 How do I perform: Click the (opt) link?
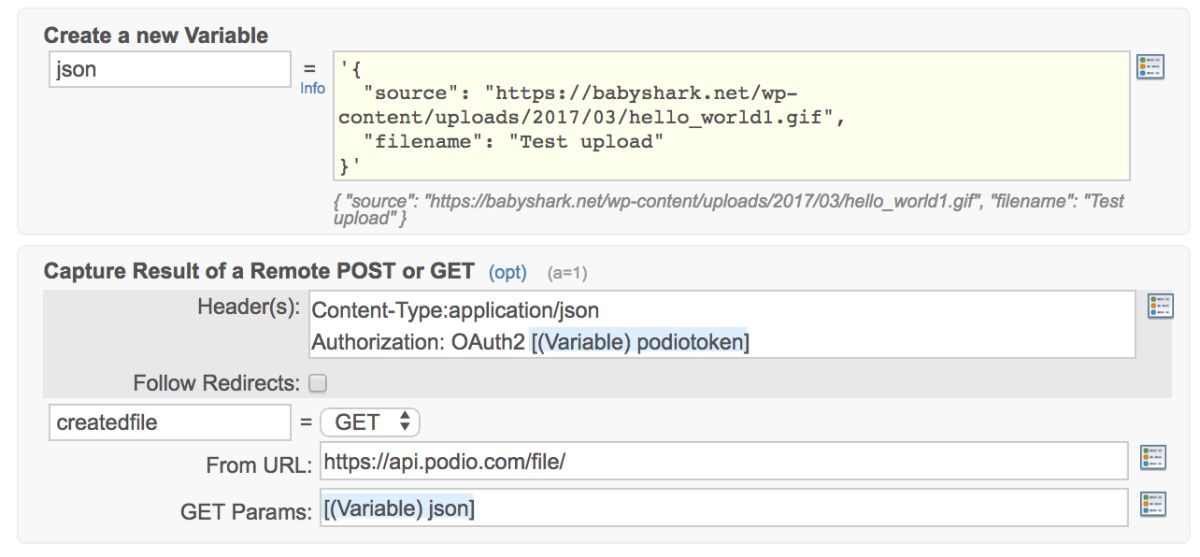pyautogui.click(x=507, y=272)
